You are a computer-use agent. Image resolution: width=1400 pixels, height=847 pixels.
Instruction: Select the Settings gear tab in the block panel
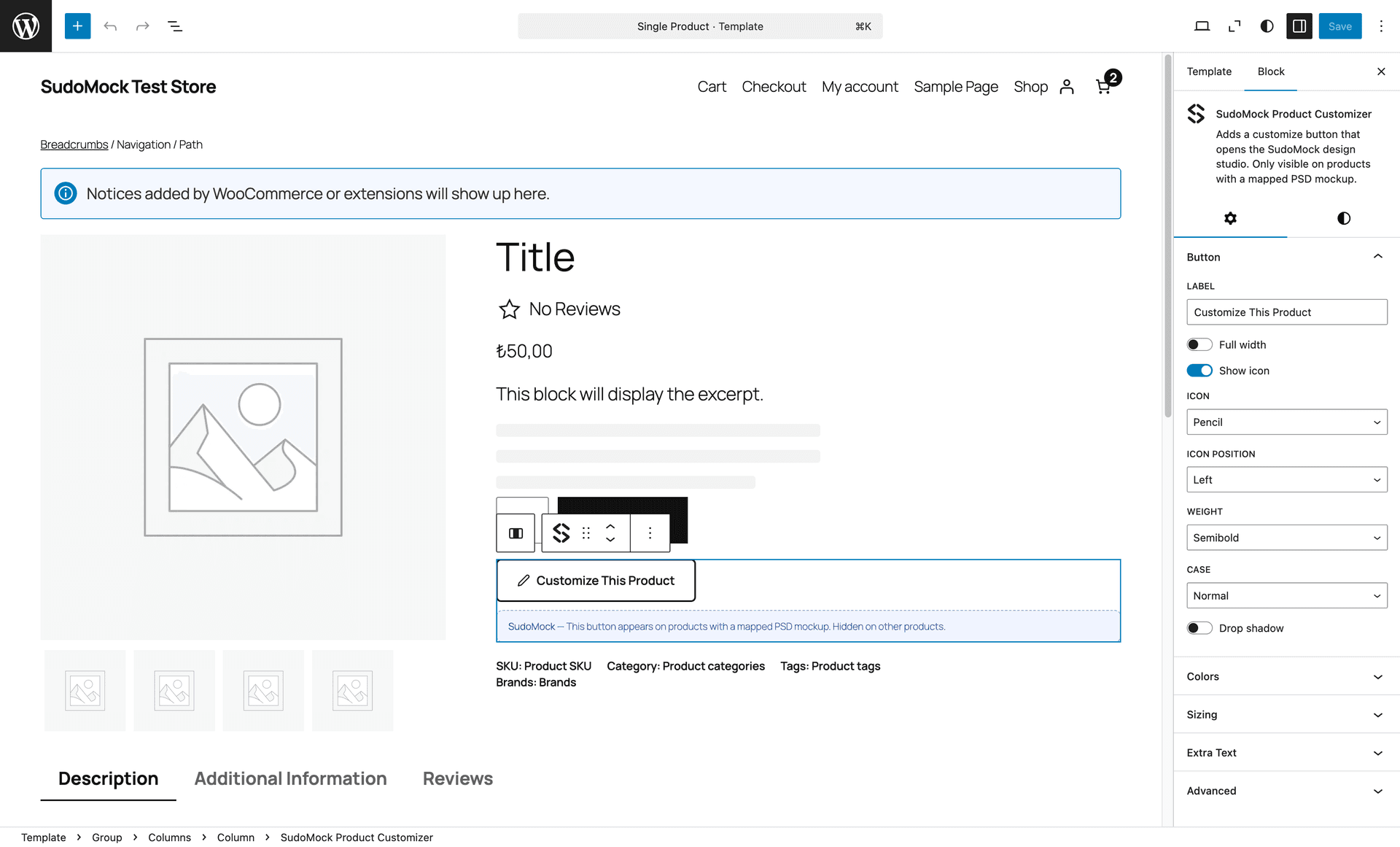tap(1230, 217)
